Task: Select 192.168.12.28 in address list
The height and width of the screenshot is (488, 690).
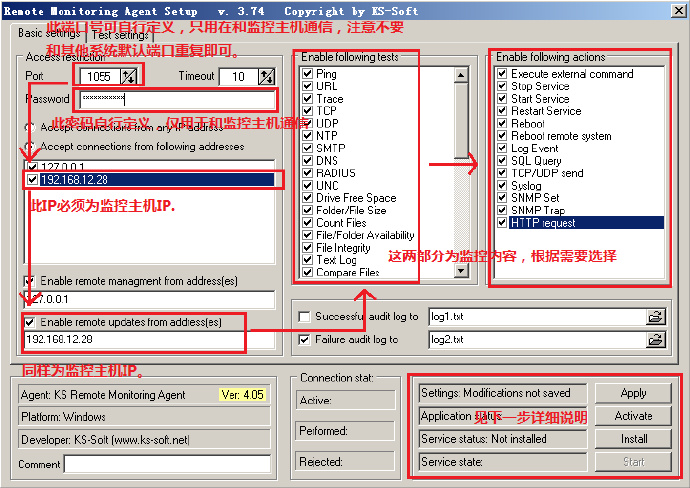Action: (x=74, y=180)
